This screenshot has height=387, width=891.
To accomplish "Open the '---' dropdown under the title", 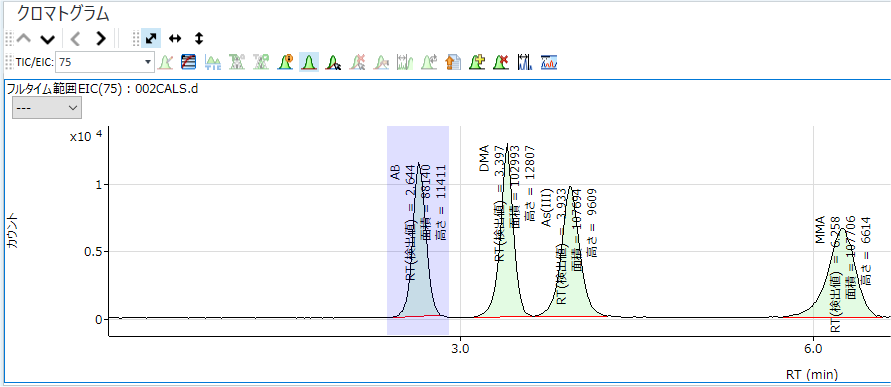I will pyautogui.click(x=47, y=107).
